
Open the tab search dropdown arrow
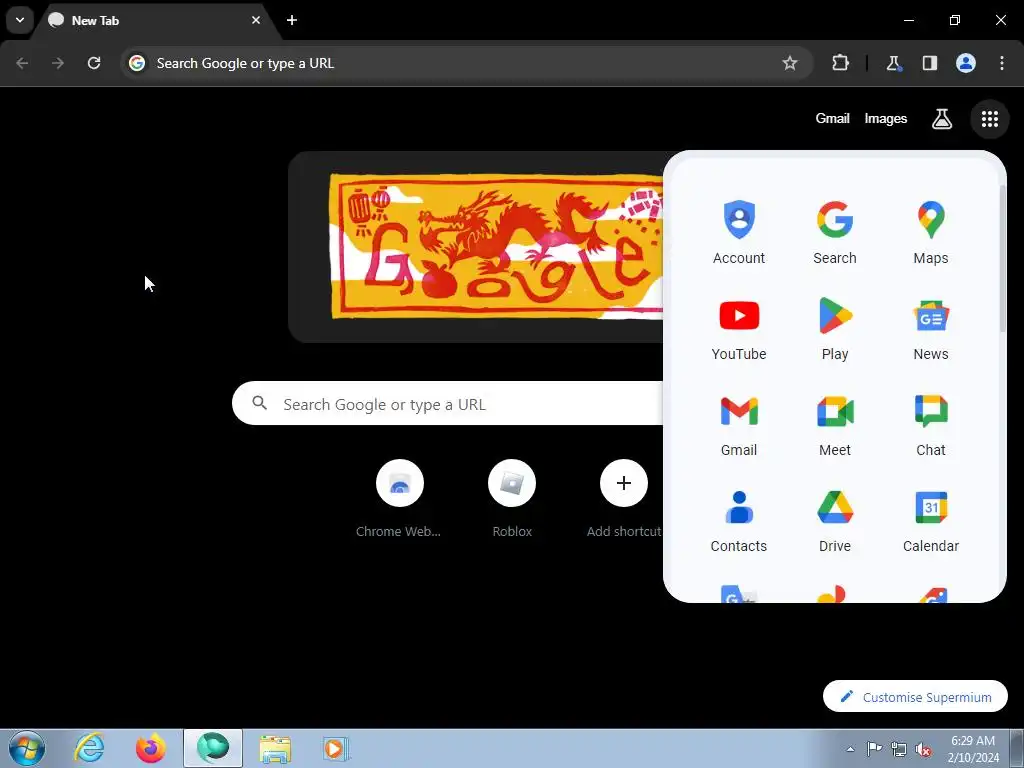20,20
